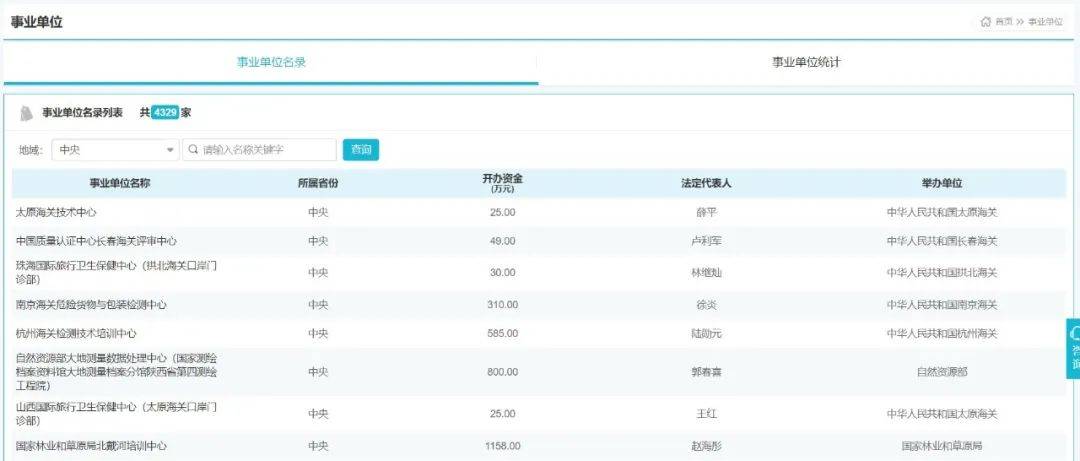Click 国家林业和草原局北戴河培训中心 entry
This screenshot has width=1080, height=461.
pos(91,446)
